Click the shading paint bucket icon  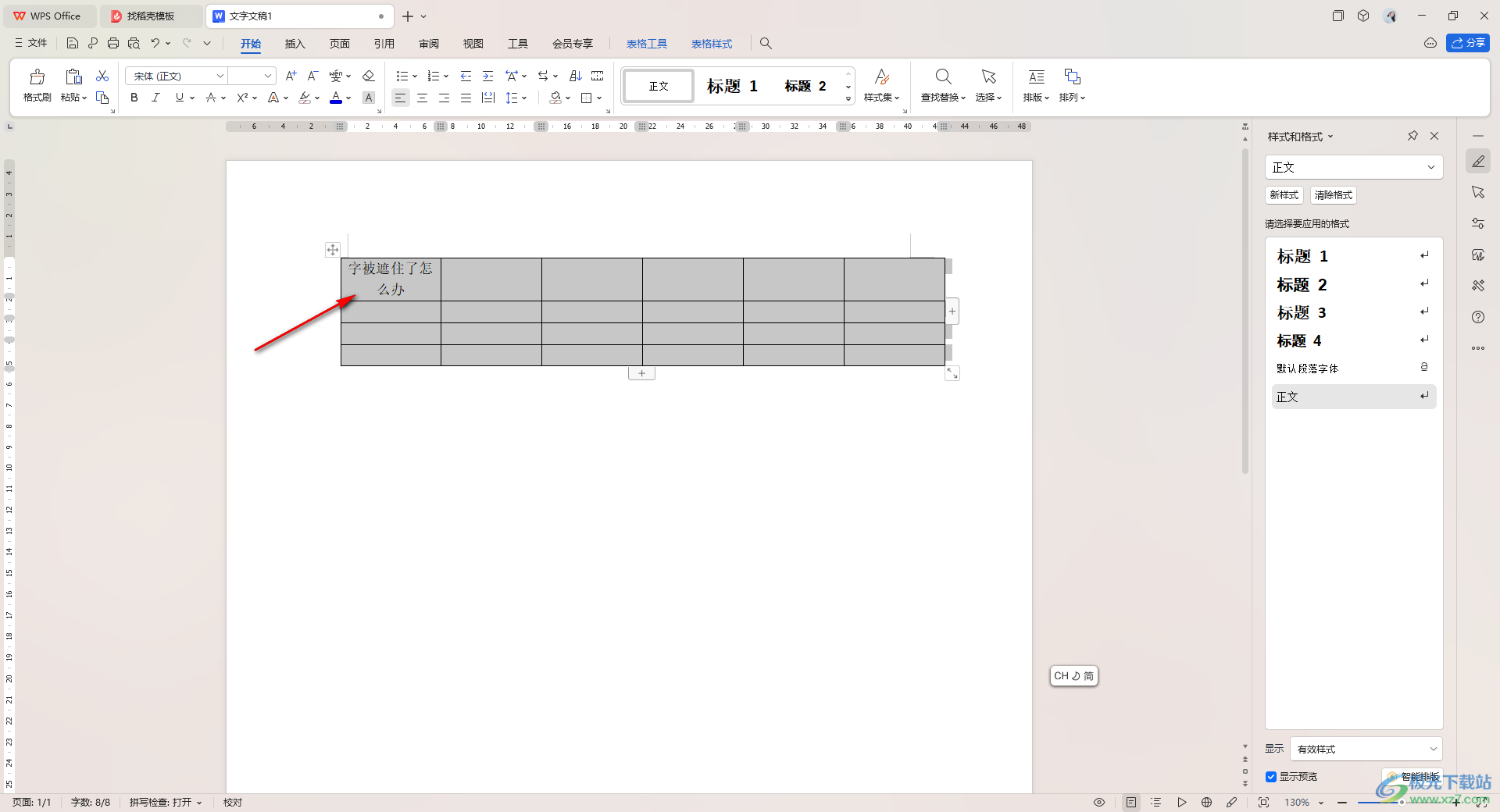pos(555,98)
